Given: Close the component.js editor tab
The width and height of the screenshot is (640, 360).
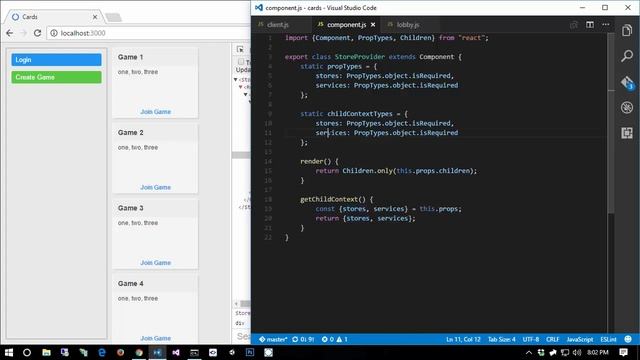Looking at the screenshot, I should pos(373,24).
